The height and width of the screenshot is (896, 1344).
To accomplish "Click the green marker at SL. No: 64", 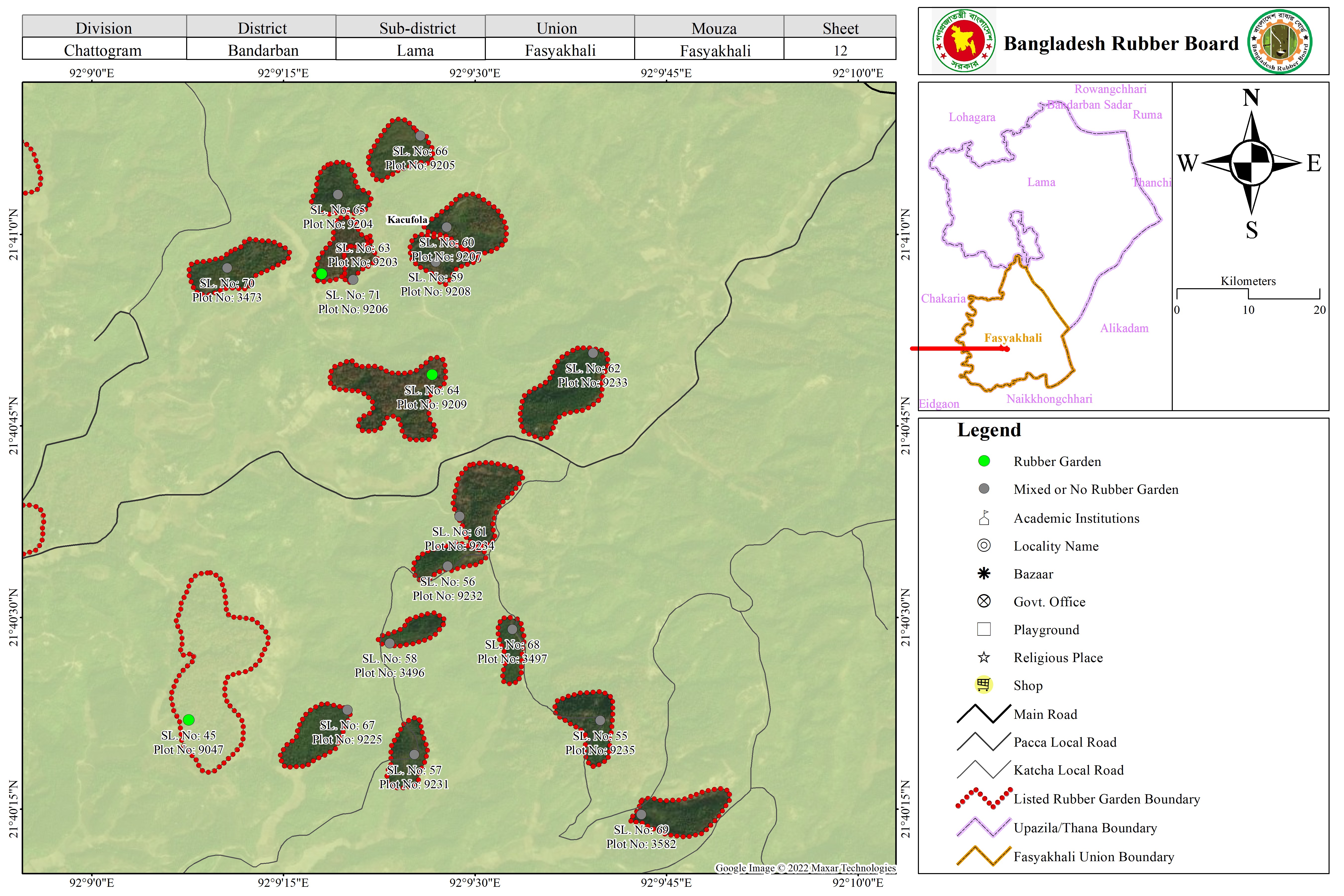I will 432,375.
